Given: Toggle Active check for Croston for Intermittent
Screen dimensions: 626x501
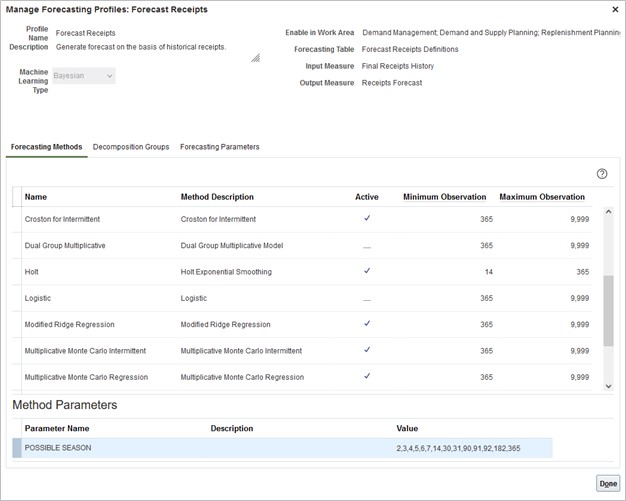Looking at the screenshot, I should pyautogui.click(x=367, y=218).
